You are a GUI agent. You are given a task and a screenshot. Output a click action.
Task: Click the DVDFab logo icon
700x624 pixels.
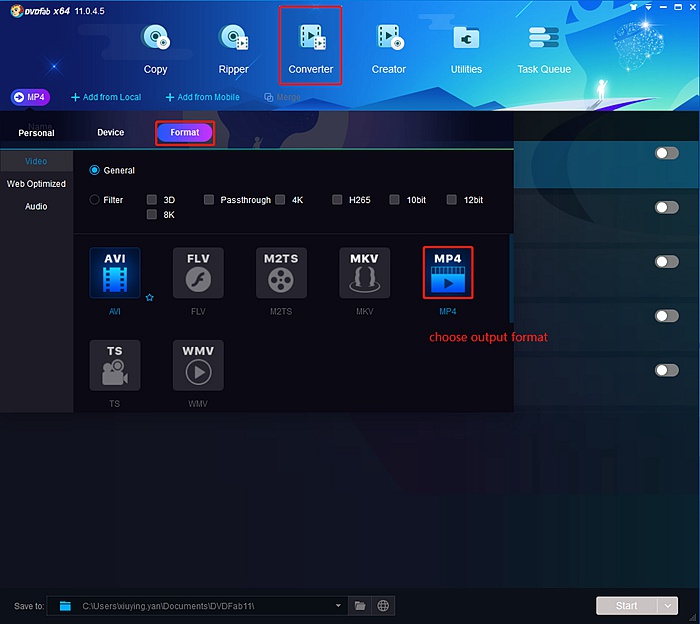pyautogui.click(x=17, y=11)
